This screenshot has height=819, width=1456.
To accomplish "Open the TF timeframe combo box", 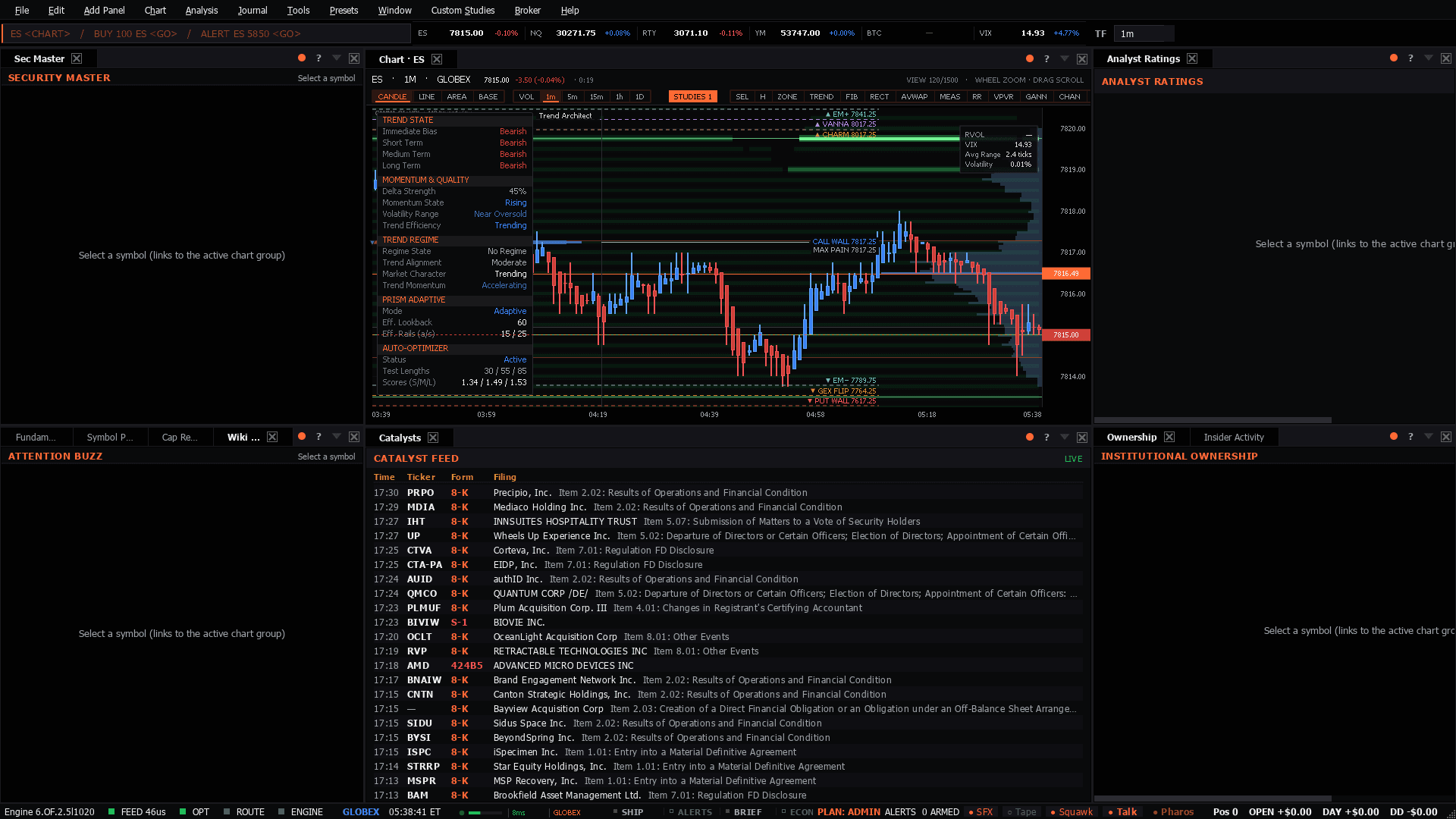I will [1144, 33].
